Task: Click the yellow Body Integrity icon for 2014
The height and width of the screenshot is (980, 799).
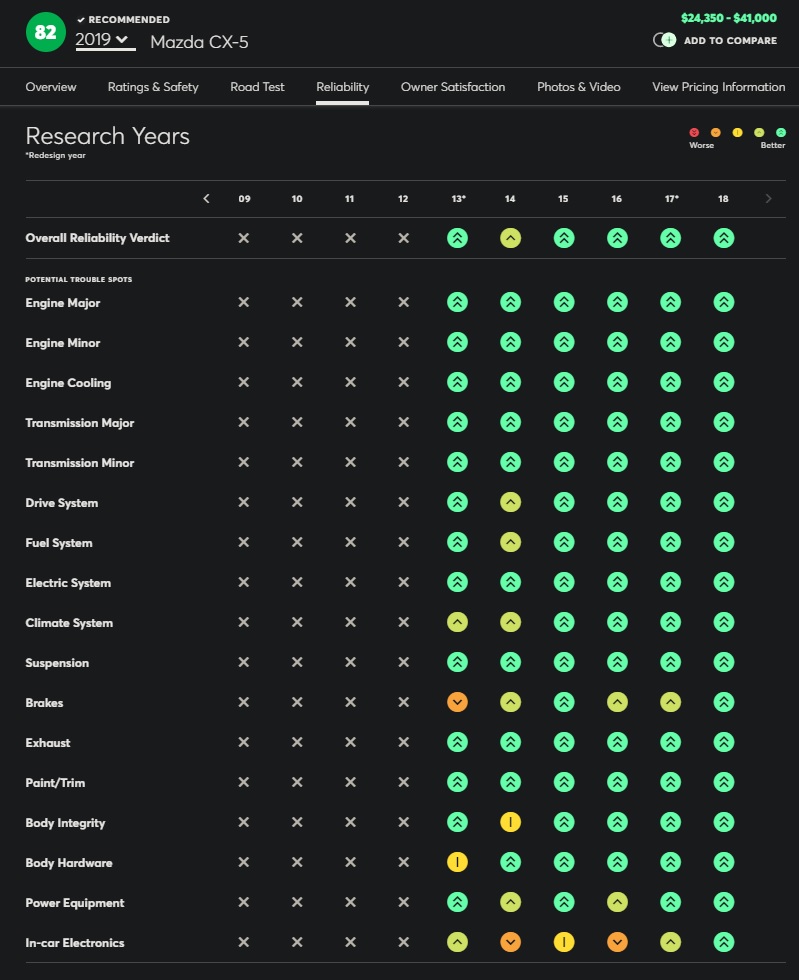Action: [x=510, y=822]
